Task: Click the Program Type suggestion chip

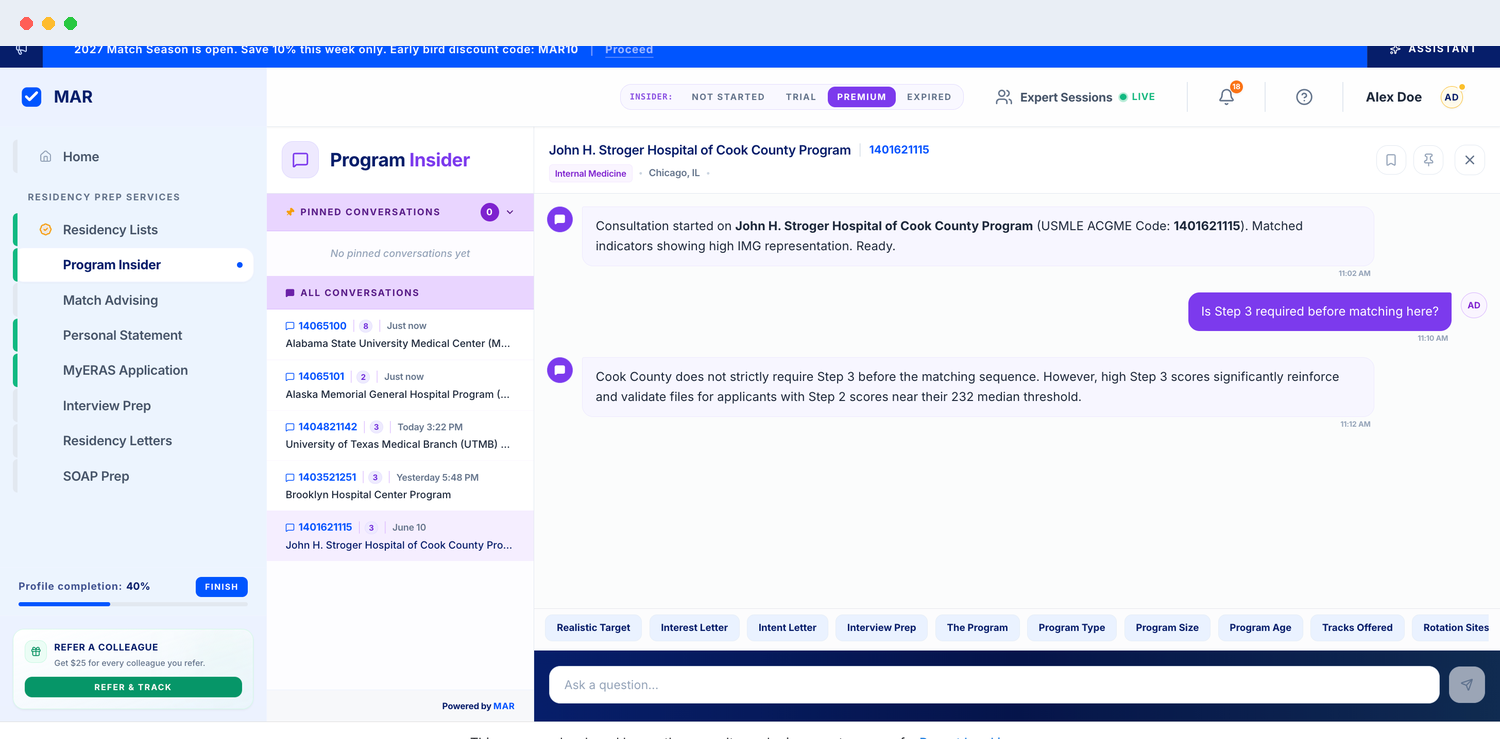Action: click(x=1072, y=628)
